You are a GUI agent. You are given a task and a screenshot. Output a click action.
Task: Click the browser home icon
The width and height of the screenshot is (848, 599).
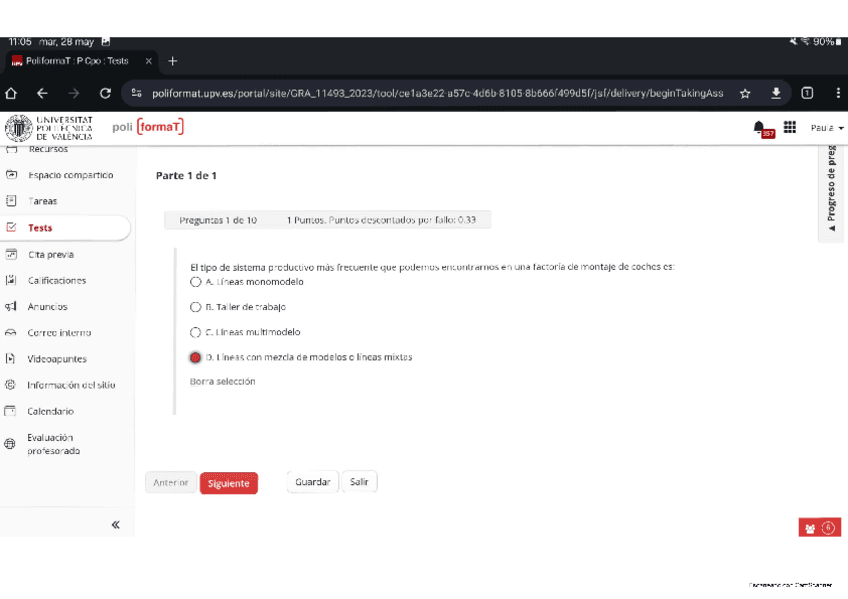tap(12, 93)
